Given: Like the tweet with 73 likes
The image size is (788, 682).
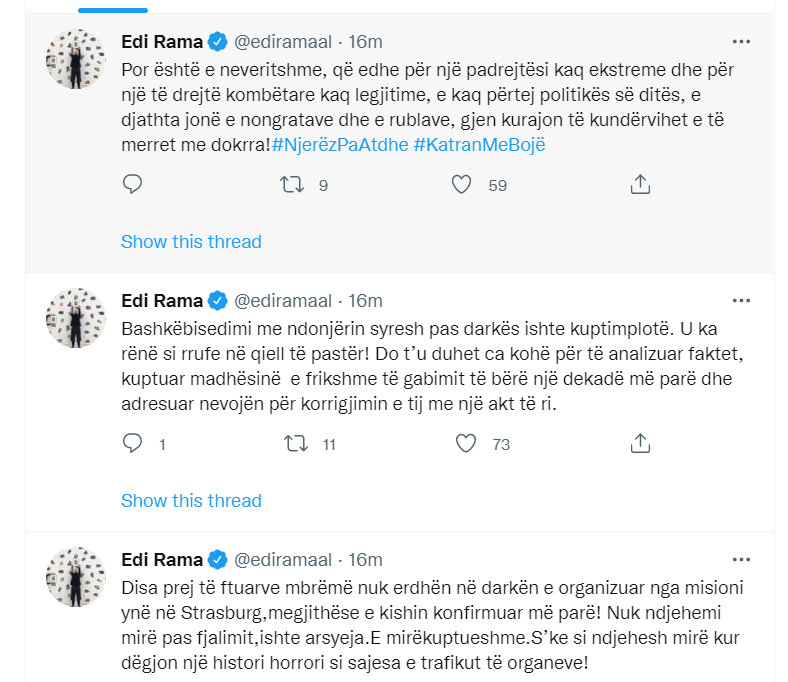Looking at the screenshot, I should 464,443.
